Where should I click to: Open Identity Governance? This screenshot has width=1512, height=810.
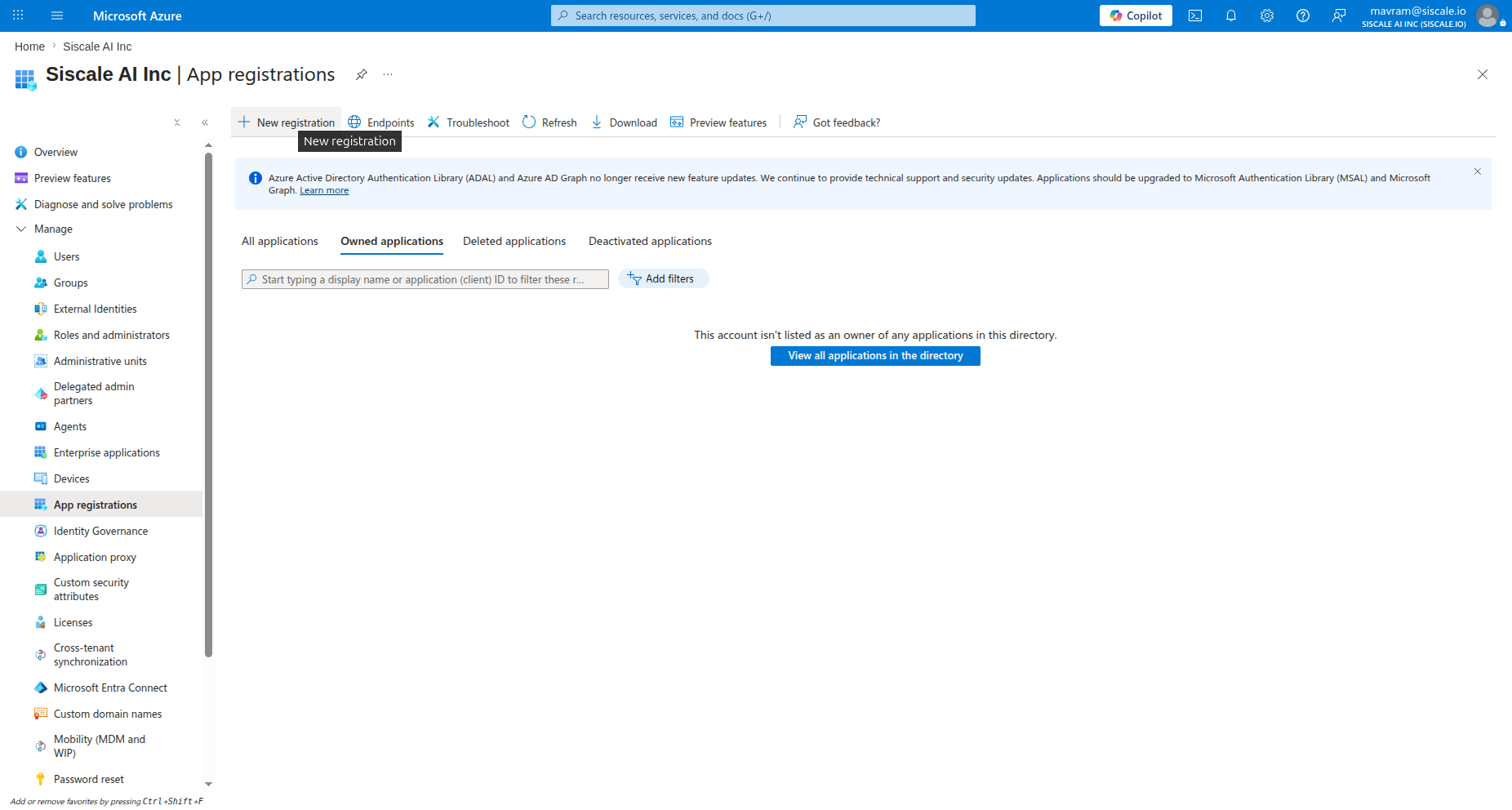click(101, 531)
